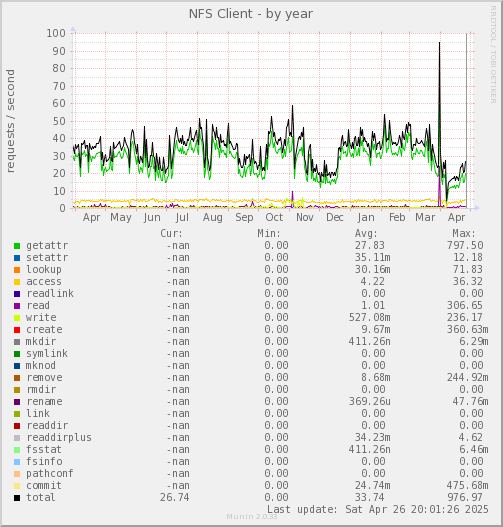Click the fsinfo legend swatch

click(x=17, y=462)
